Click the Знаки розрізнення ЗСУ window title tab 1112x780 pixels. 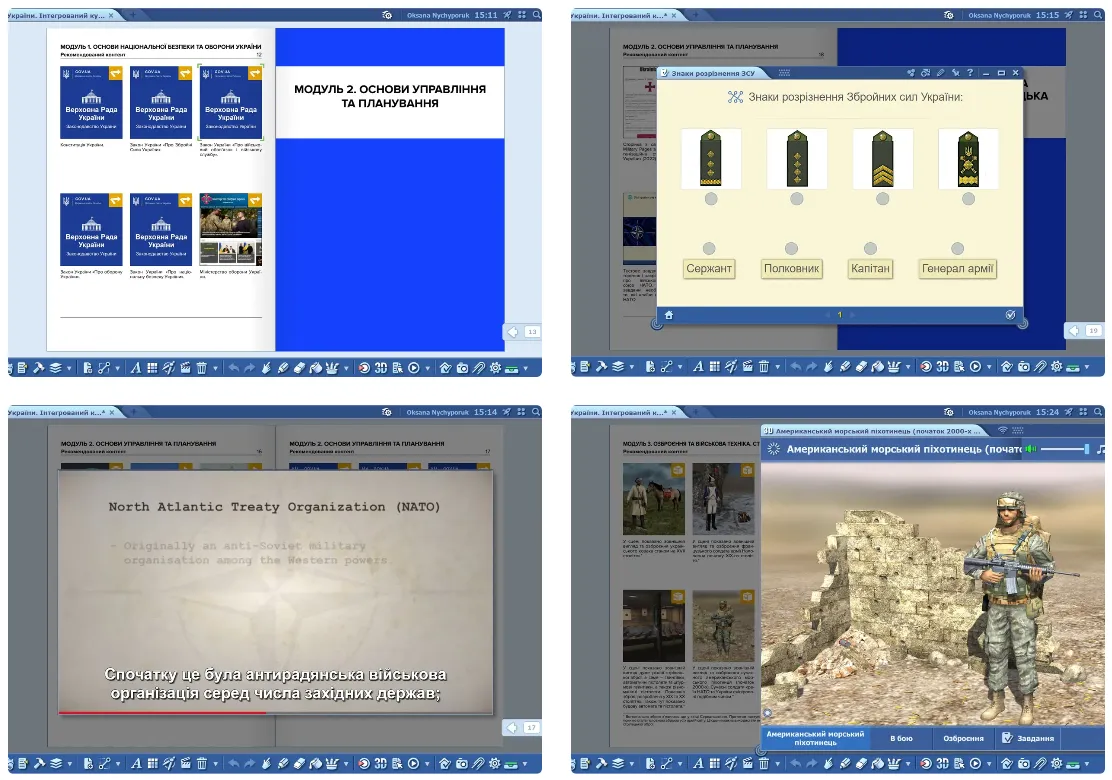[712, 73]
